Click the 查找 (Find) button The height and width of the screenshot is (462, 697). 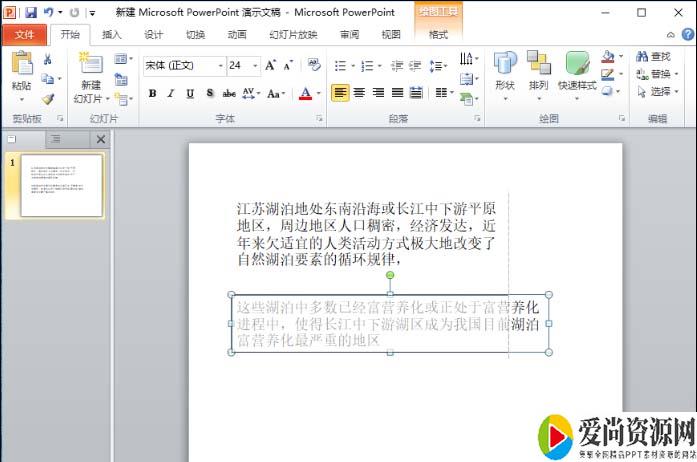[x=652, y=56]
